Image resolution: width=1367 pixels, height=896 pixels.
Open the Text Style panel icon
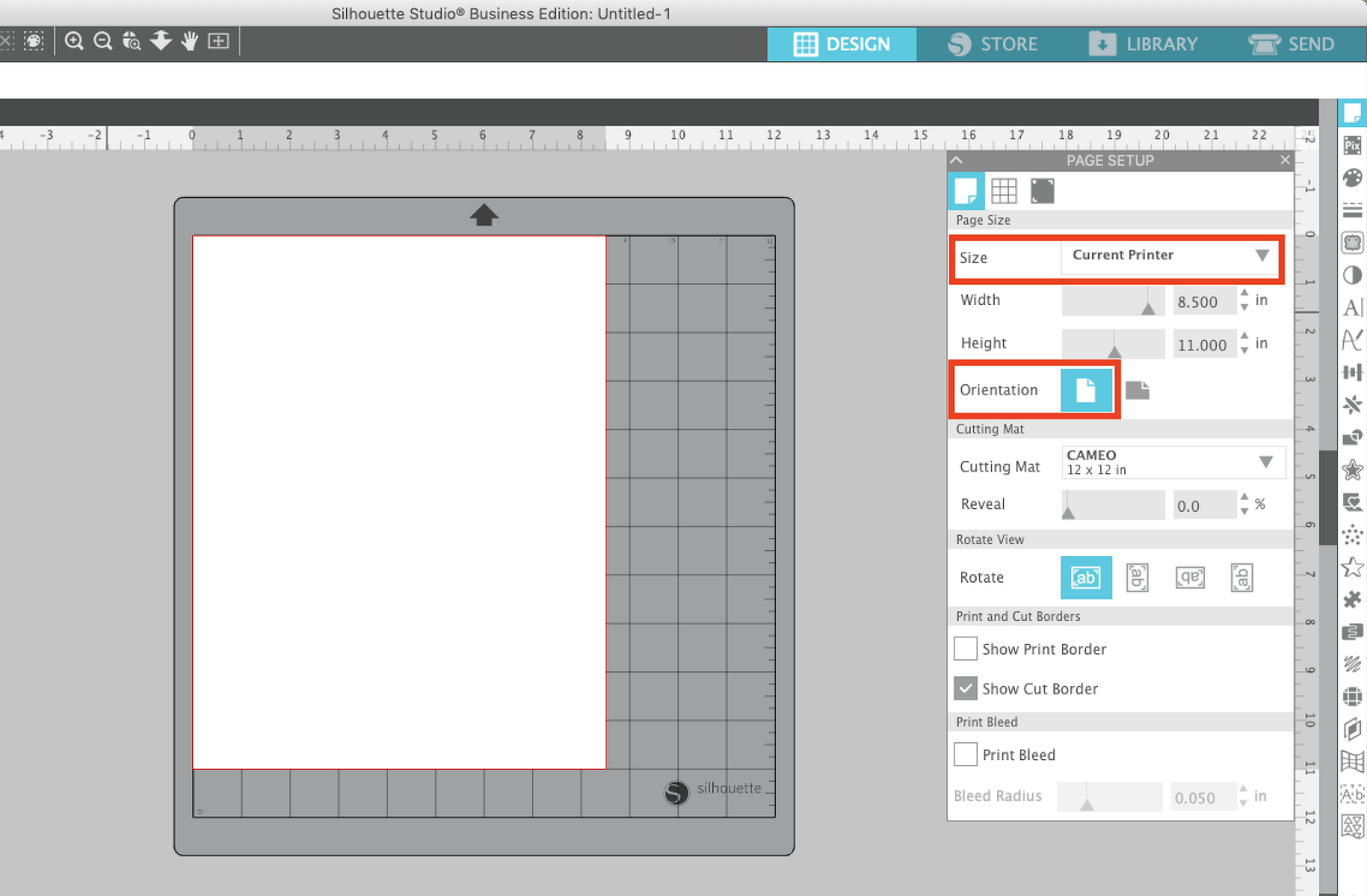pyautogui.click(x=1352, y=307)
